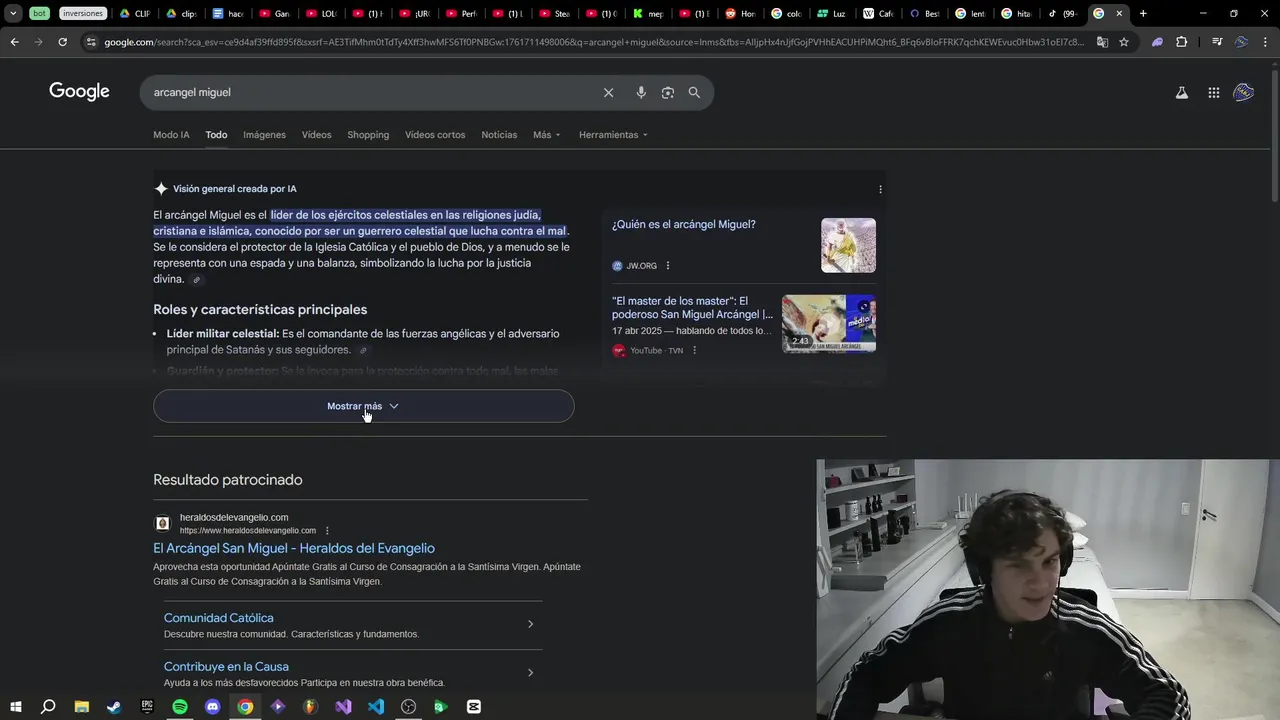The width and height of the screenshot is (1280, 720).
Task: Click the Chrome address bar URL
Action: pos(594,42)
